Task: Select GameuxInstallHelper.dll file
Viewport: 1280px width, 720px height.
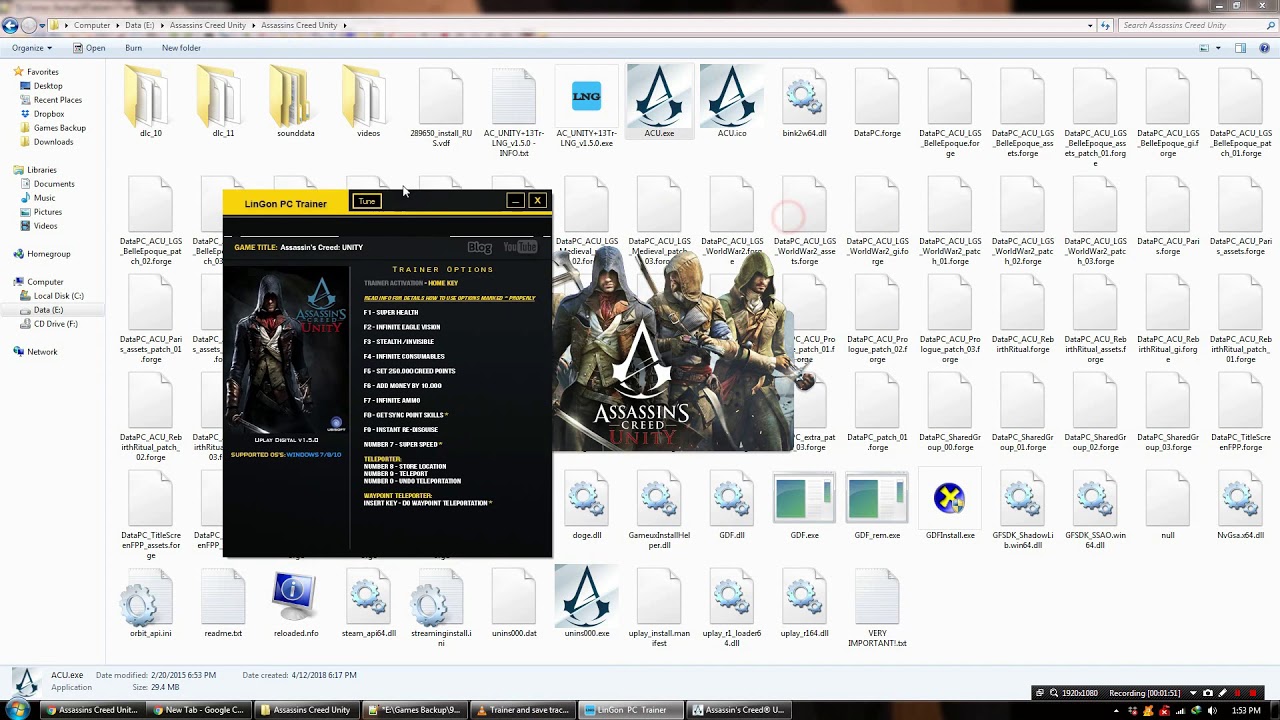Action: point(659,510)
